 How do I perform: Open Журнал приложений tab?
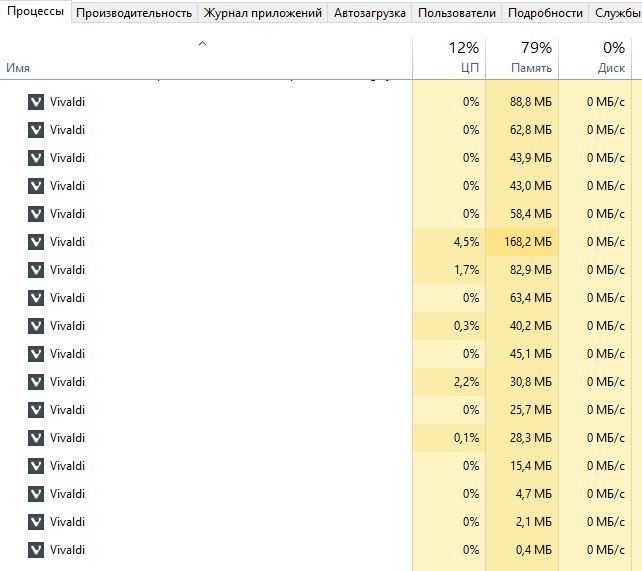point(262,13)
